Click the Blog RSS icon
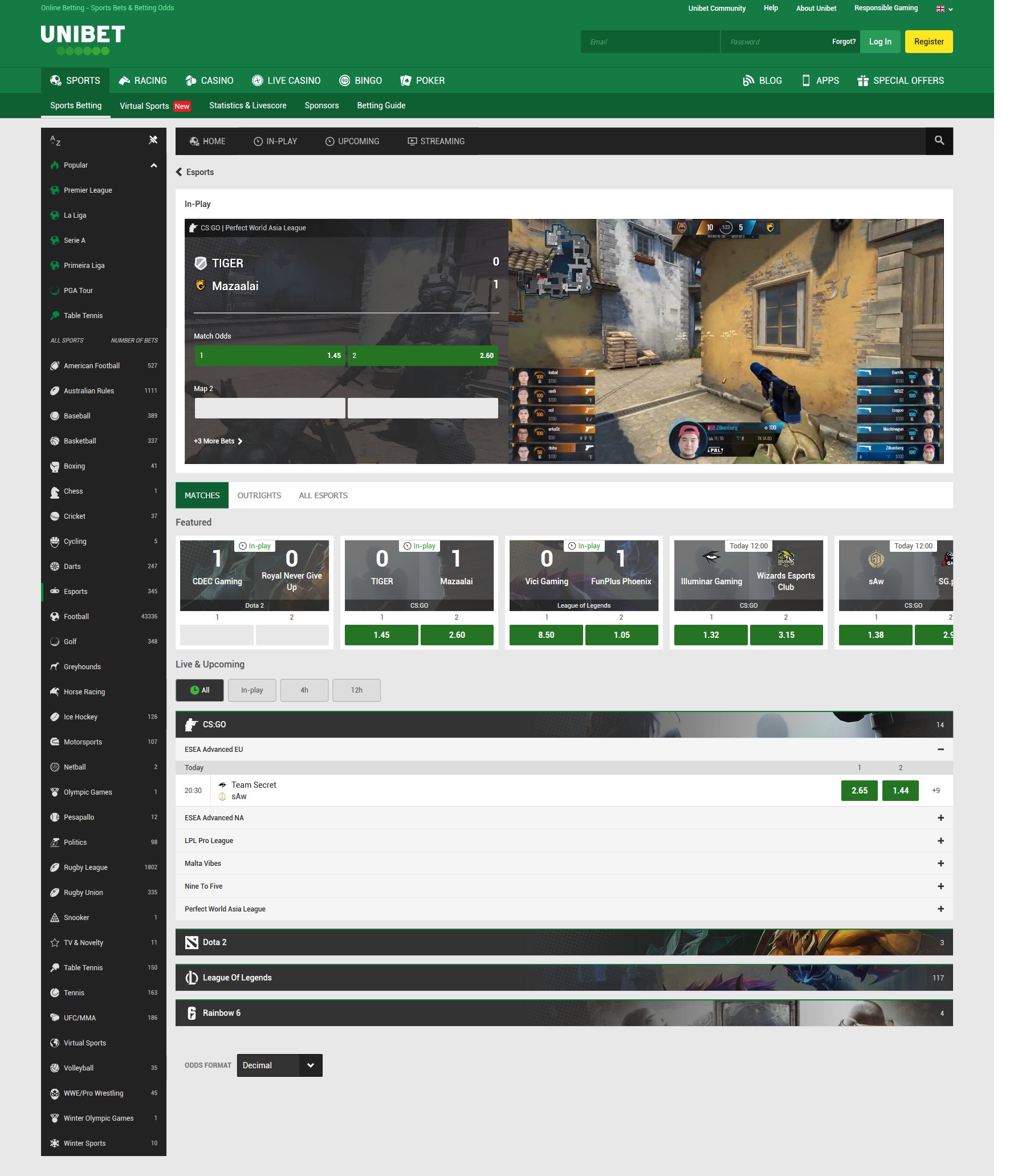The height and width of the screenshot is (1176, 1026). click(x=748, y=80)
